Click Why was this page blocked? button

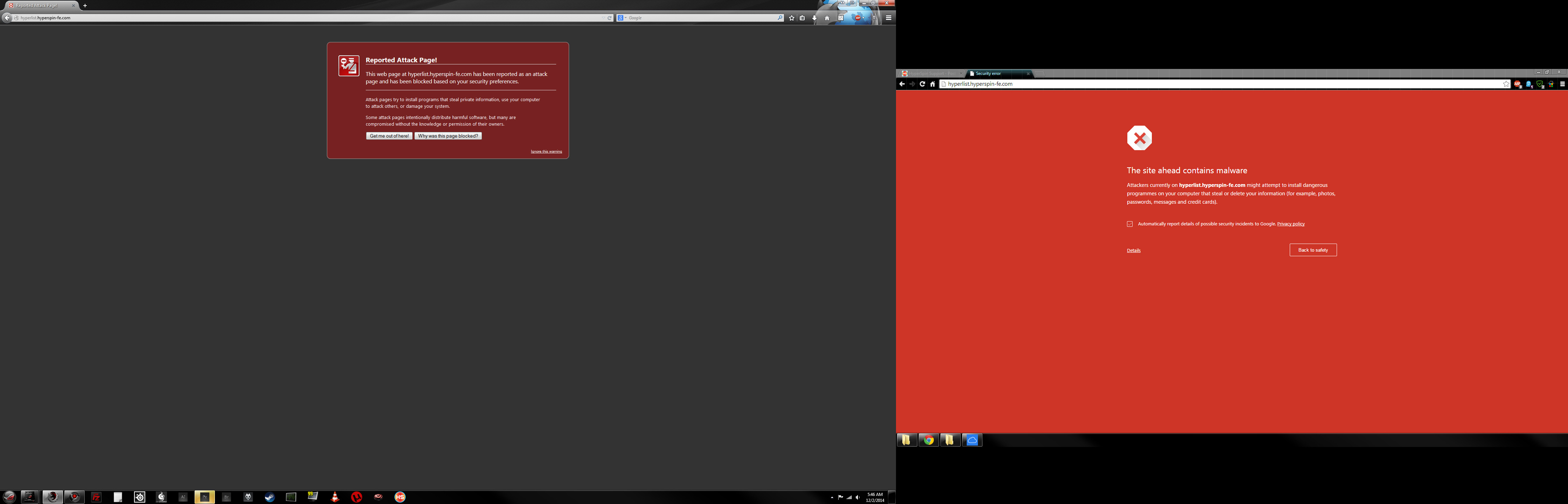pyautogui.click(x=448, y=136)
